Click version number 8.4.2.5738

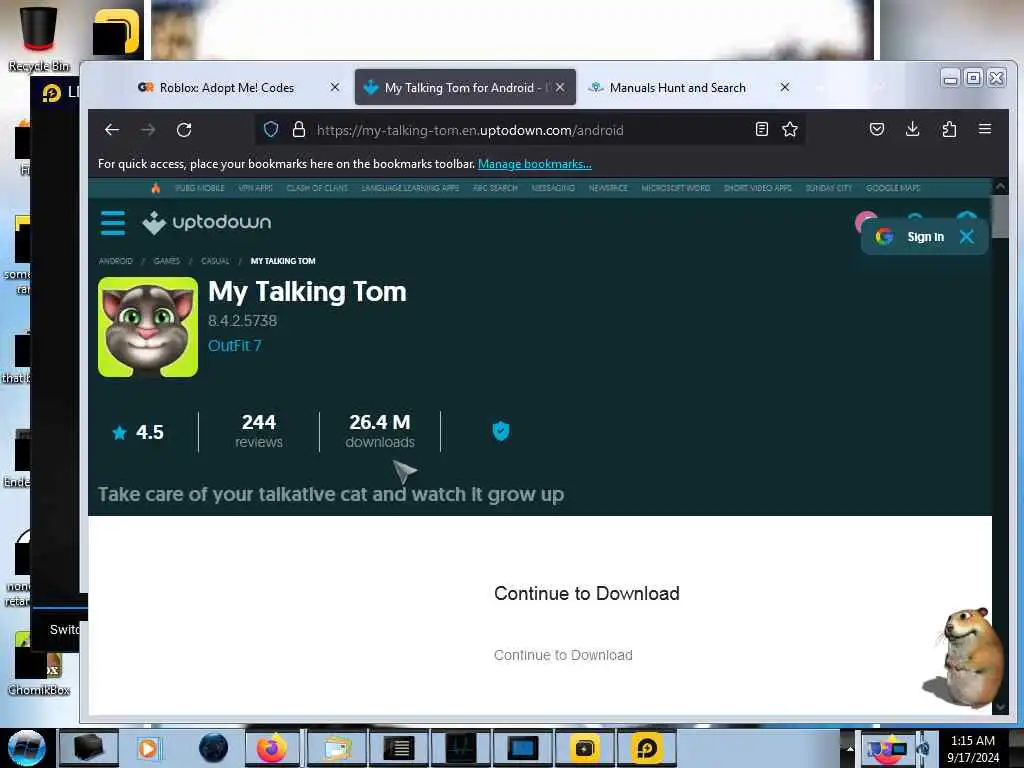(242, 321)
